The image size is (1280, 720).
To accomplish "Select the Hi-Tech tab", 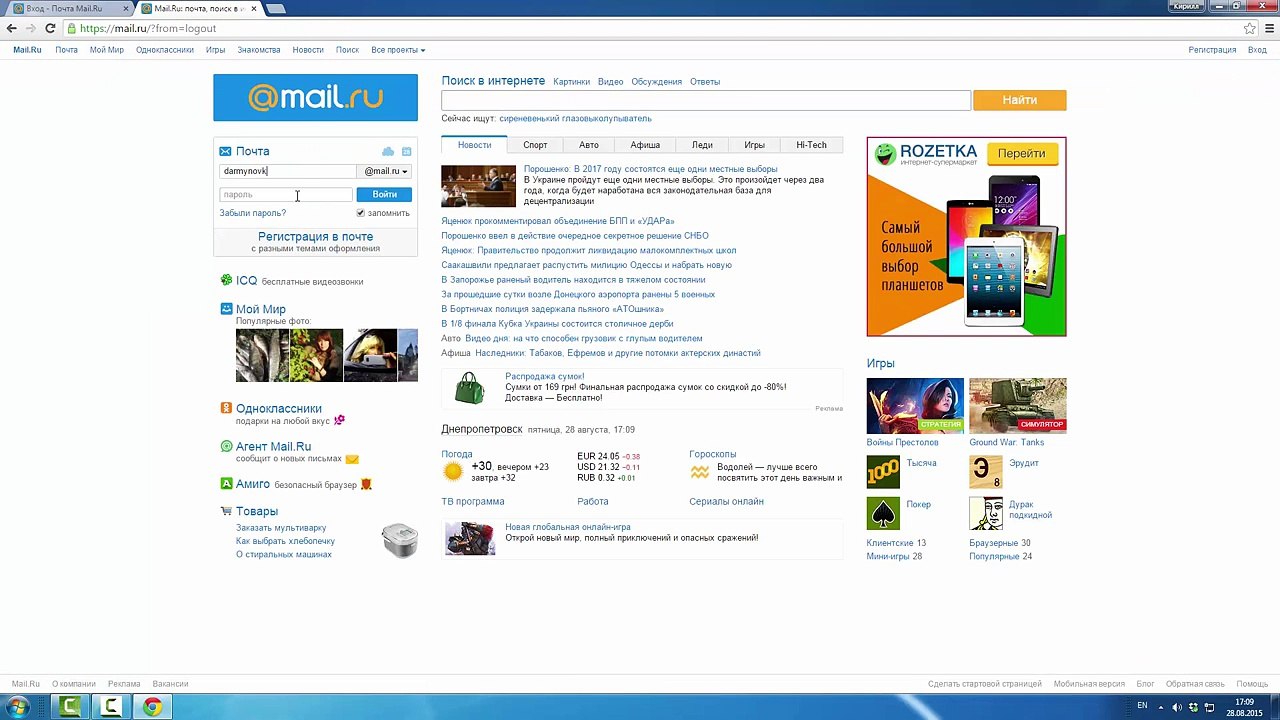I will pyautogui.click(x=811, y=145).
